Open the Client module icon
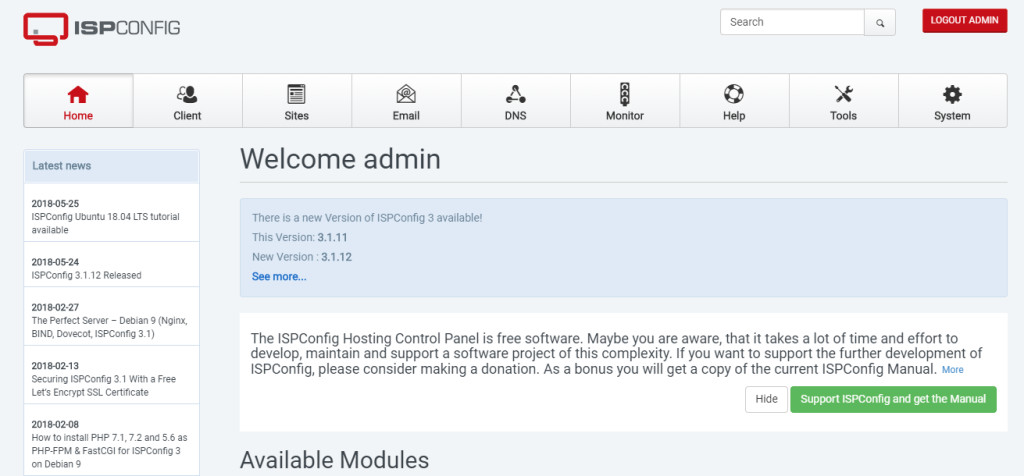This screenshot has width=1024, height=476. click(187, 94)
